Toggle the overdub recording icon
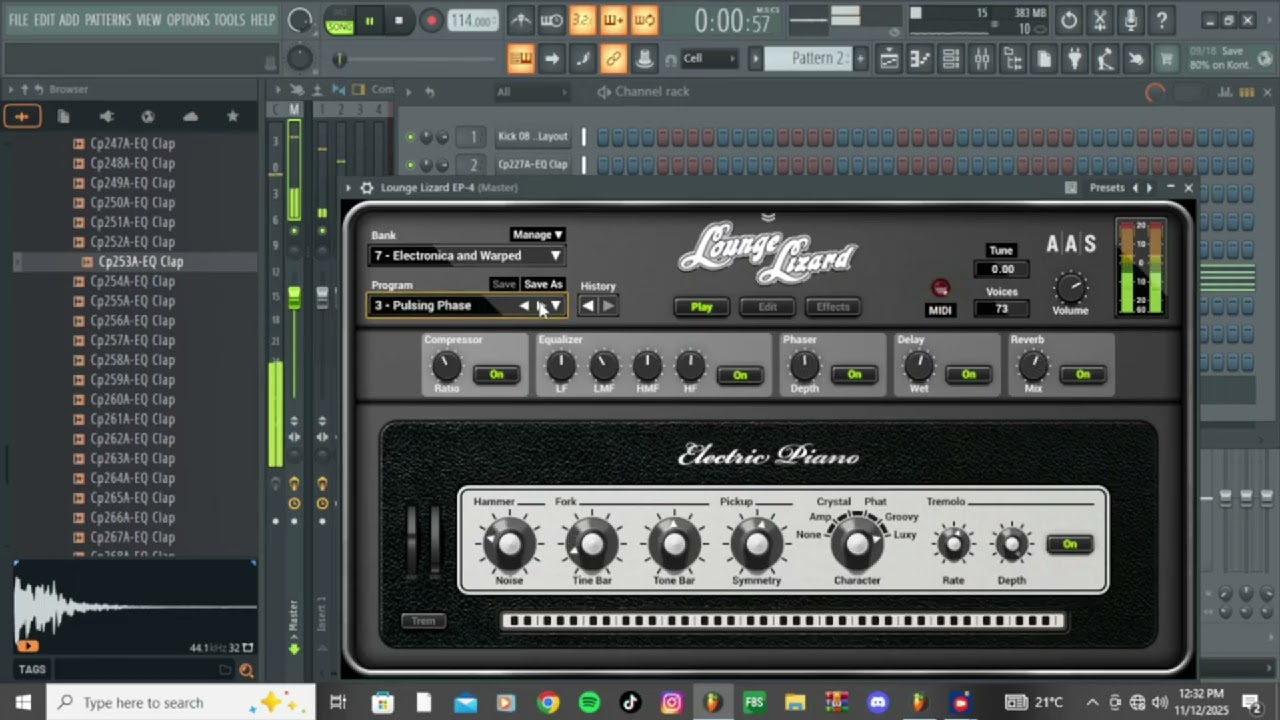 coord(613,21)
